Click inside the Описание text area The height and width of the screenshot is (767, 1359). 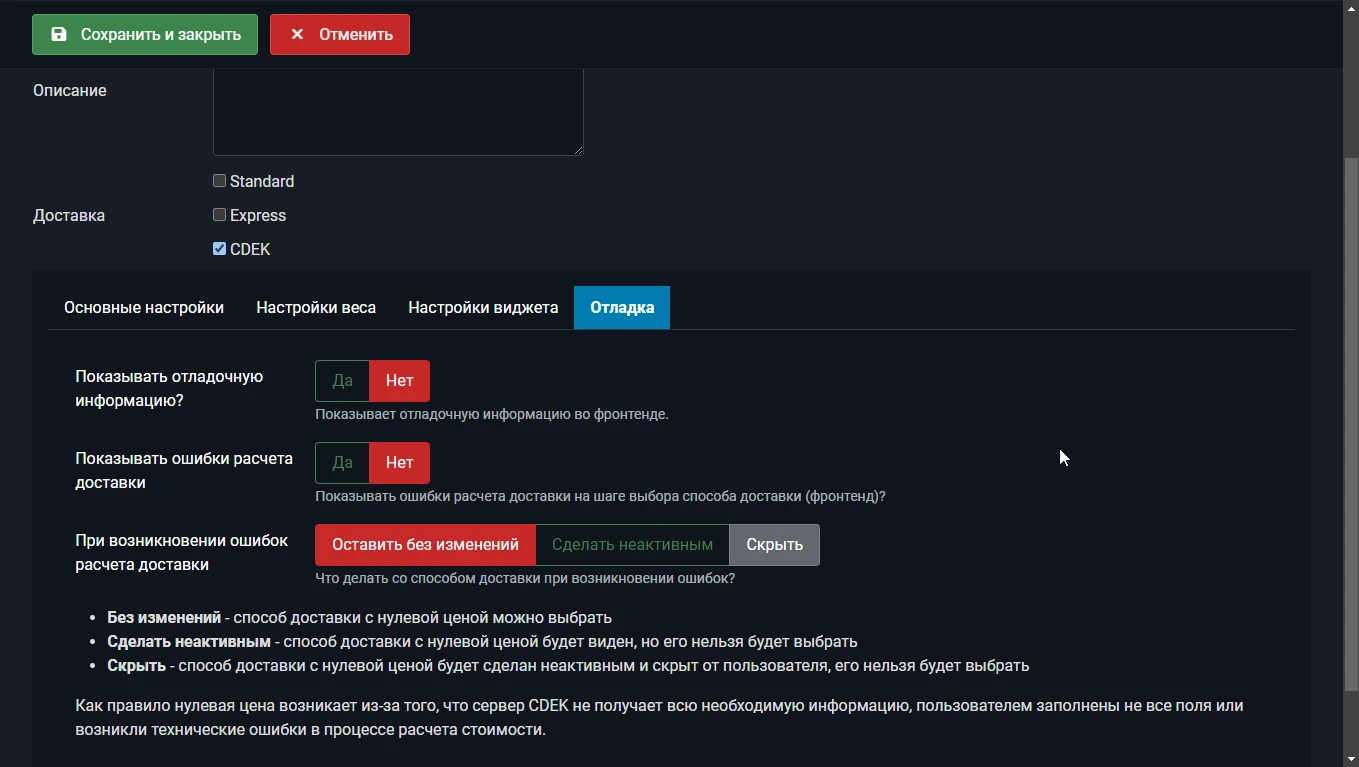398,111
